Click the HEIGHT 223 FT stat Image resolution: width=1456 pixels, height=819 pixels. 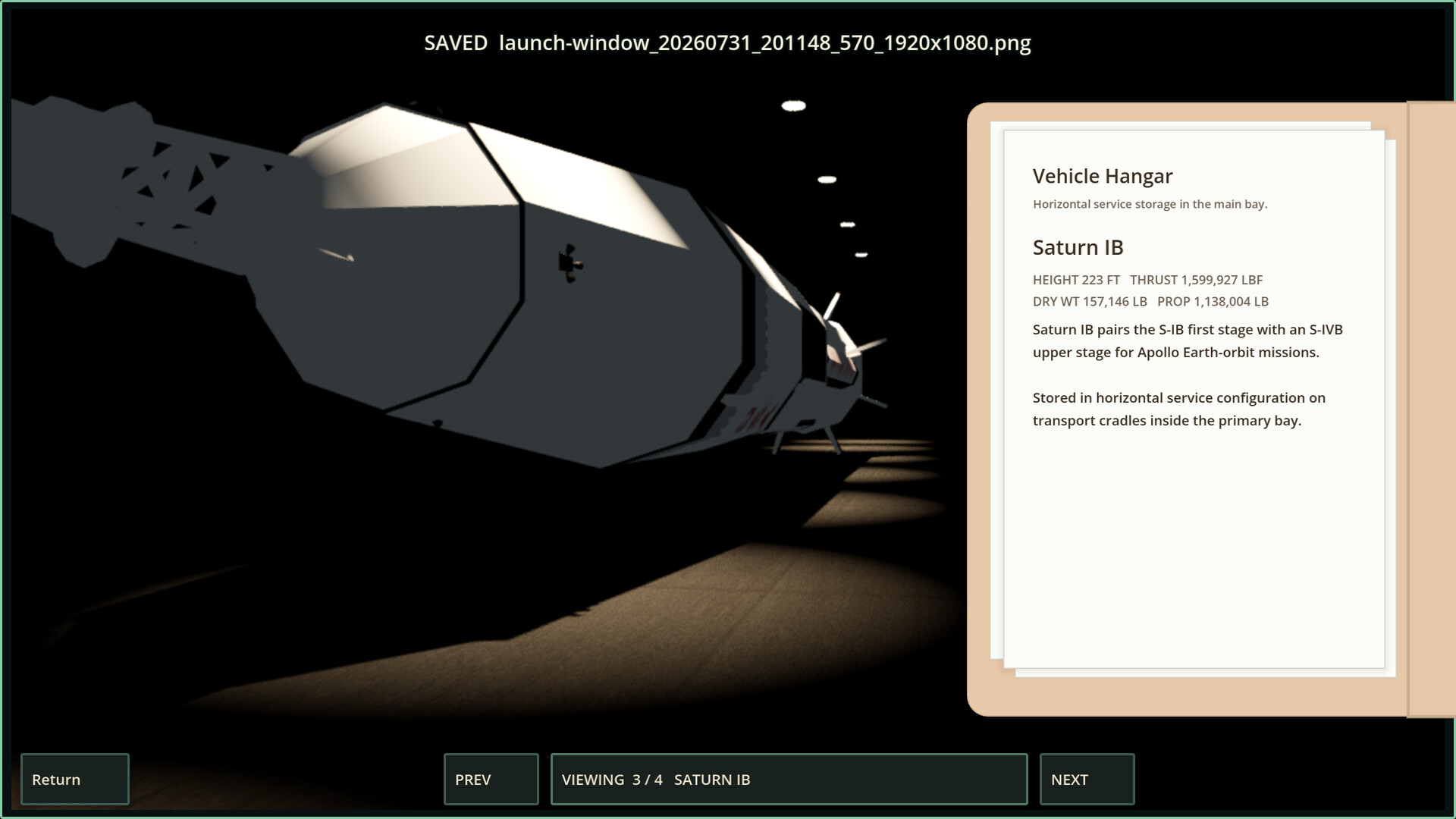point(1075,280)
